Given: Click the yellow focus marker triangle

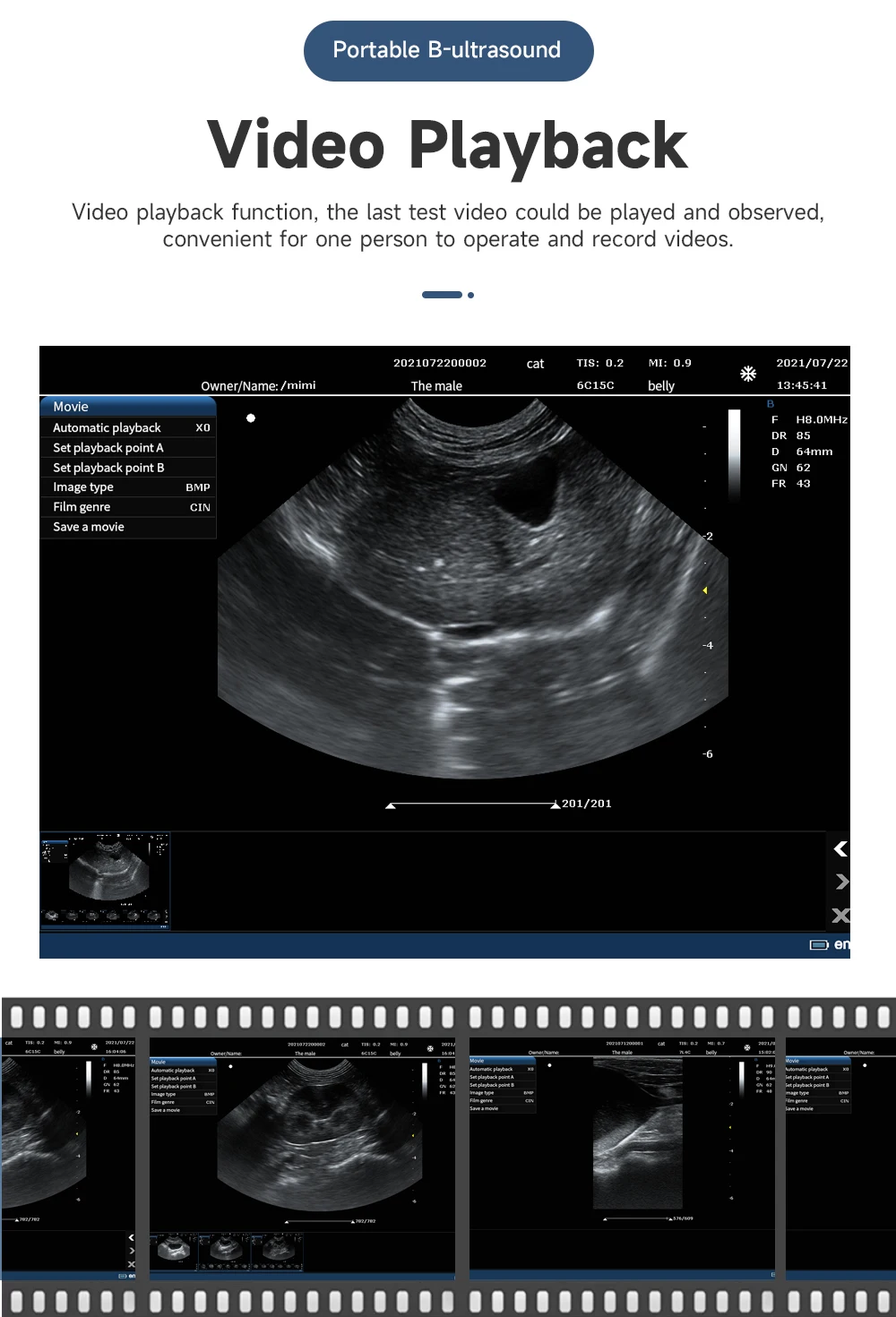Looking at the screenshot, I should click(x=705, y=590).
